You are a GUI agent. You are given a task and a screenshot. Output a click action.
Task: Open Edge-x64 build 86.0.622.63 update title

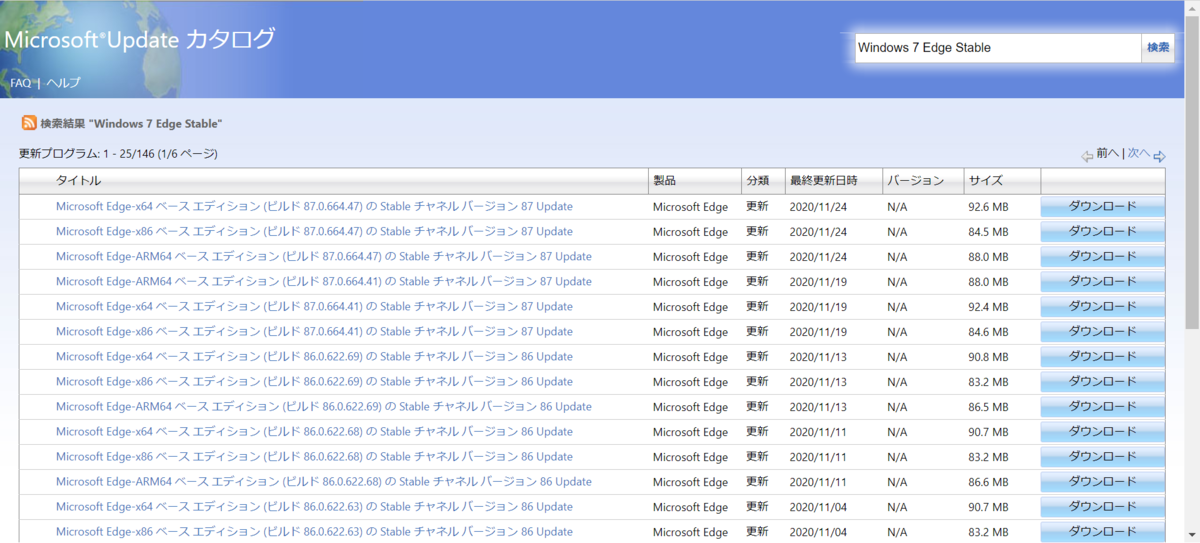(314, 507)
